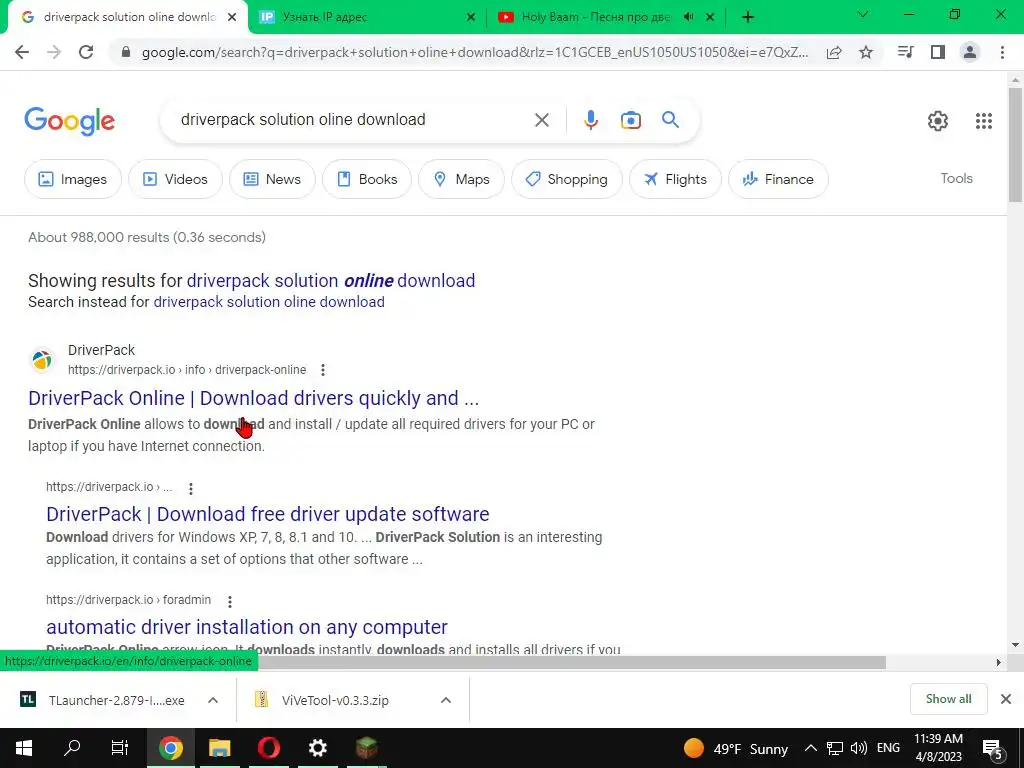Filter results by Videos
The width and height of the screenshot is (1024, 768).
click(x=175, y=179)
